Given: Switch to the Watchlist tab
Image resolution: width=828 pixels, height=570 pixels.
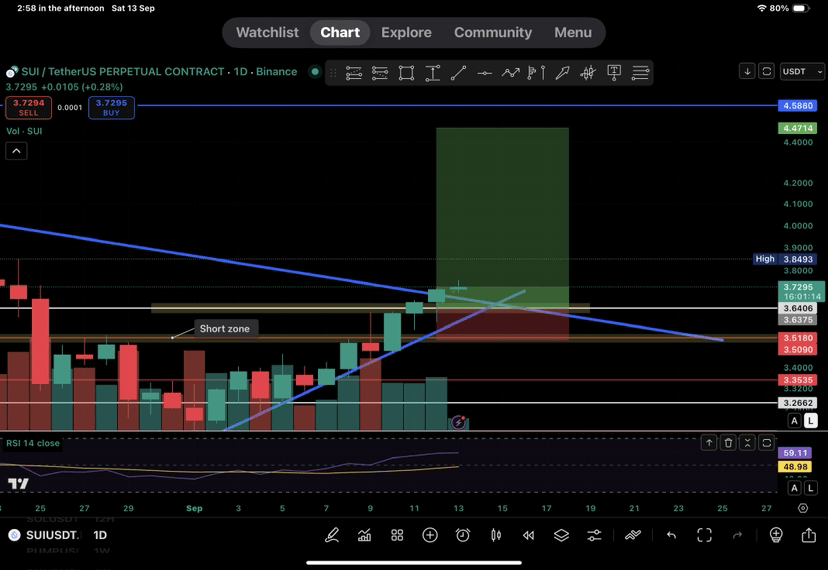Looking at the screenshot, I should [267, 32].
